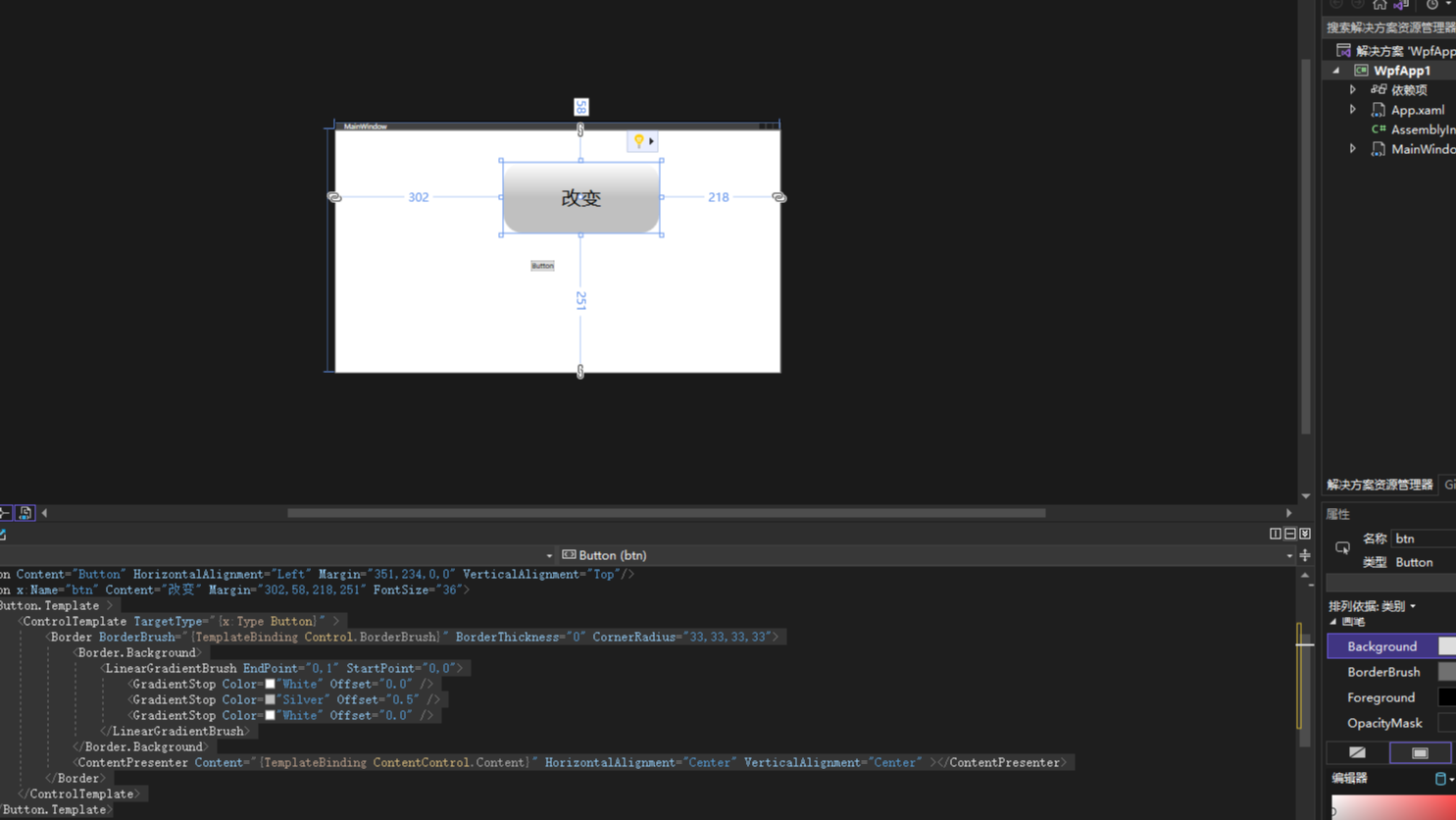Expand the App.xaml node
The image size is (1456, 820).
tap(1353, 110)
